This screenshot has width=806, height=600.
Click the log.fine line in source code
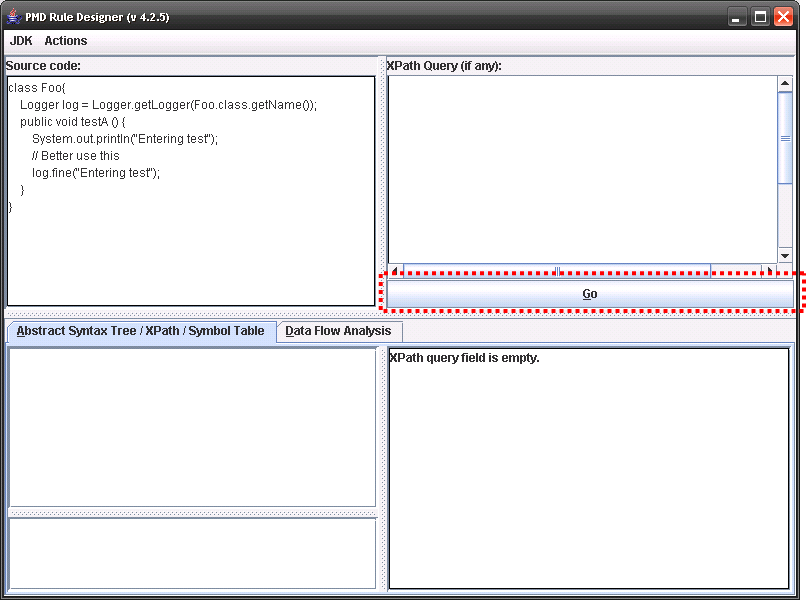[x=96, y=173]
